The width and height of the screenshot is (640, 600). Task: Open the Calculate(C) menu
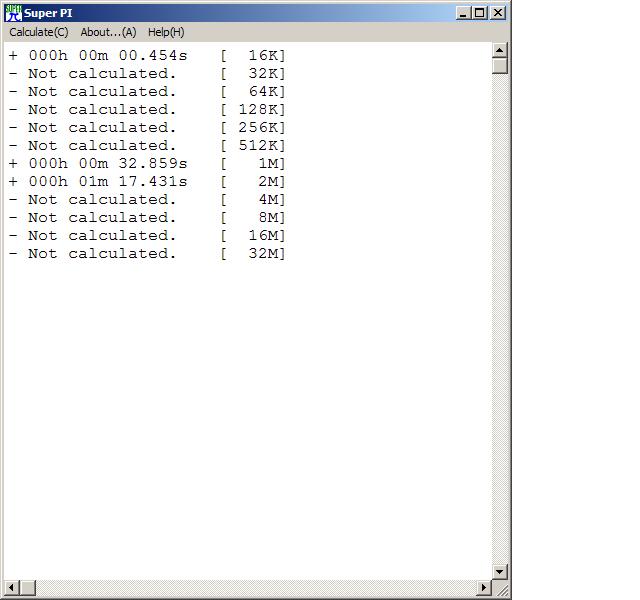point(39,32)
